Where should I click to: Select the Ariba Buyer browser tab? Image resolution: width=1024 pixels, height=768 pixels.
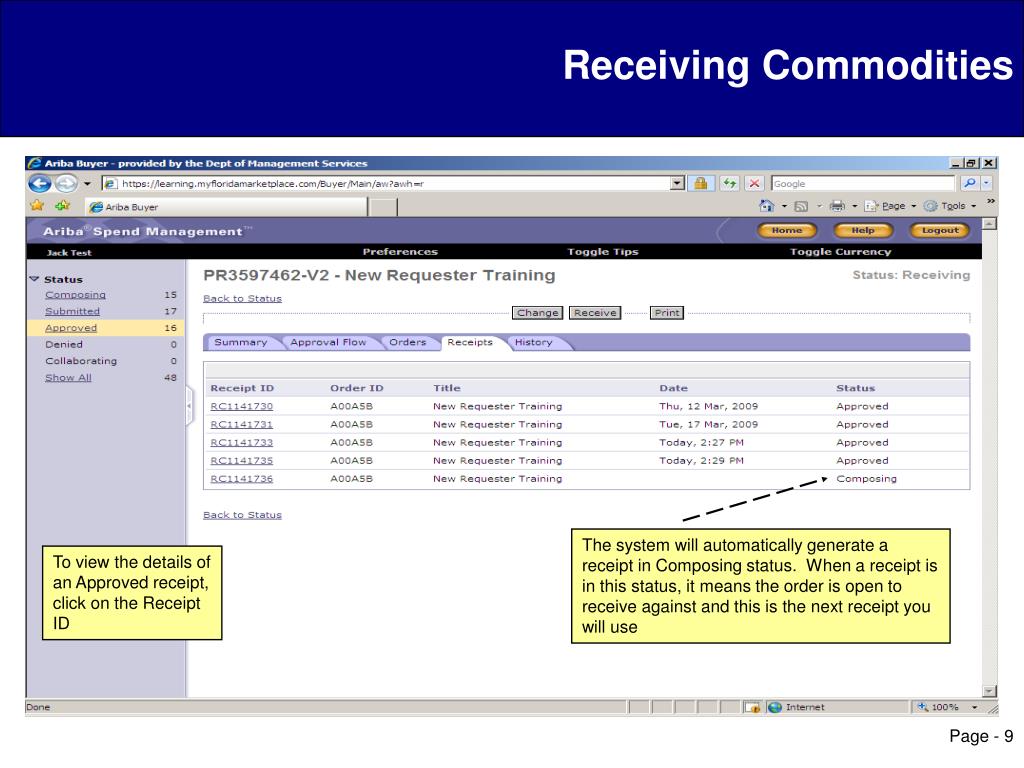point(227,207)
